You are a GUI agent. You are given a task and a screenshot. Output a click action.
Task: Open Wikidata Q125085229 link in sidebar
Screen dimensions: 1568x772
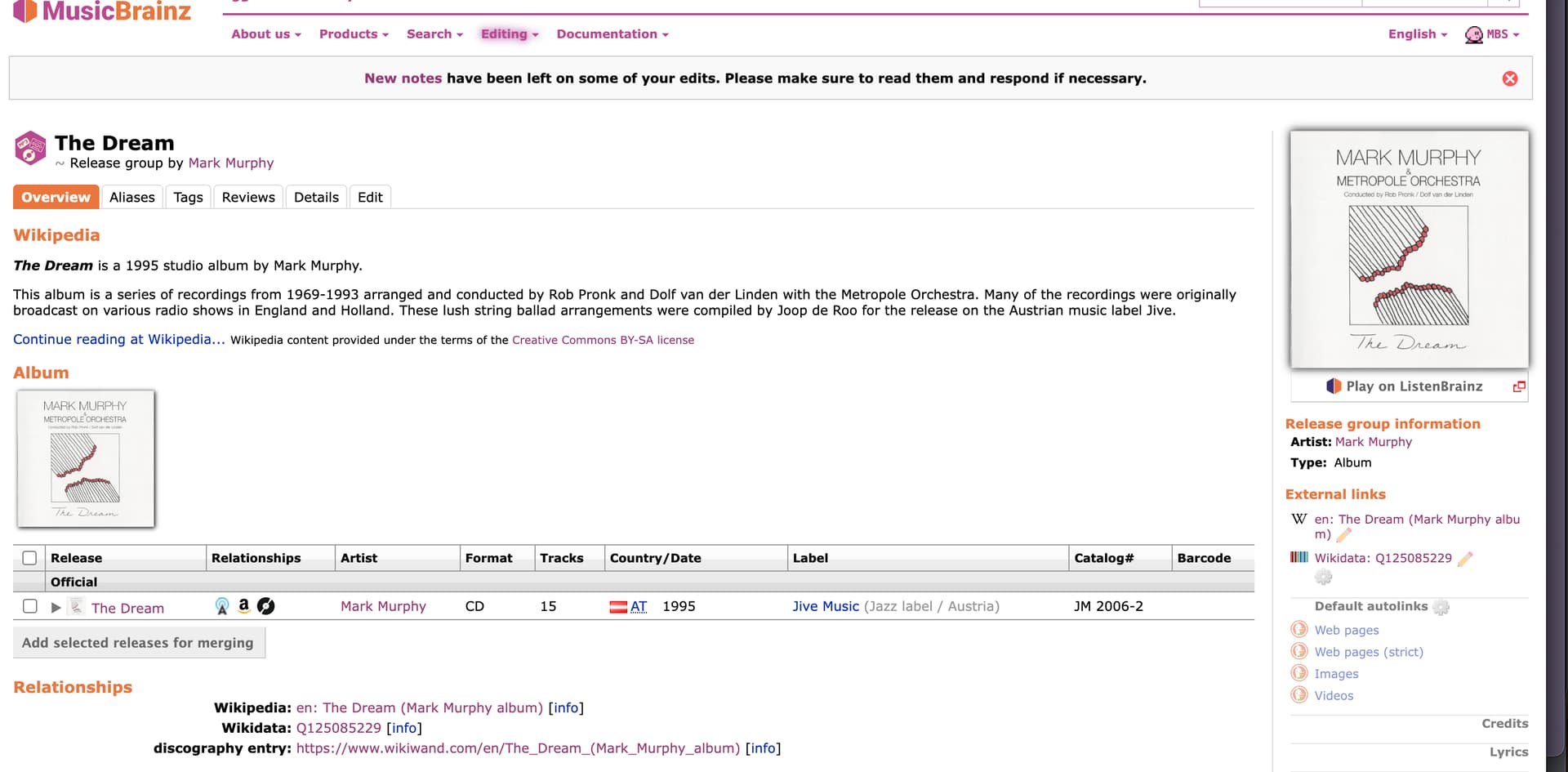coord(1383,558)
